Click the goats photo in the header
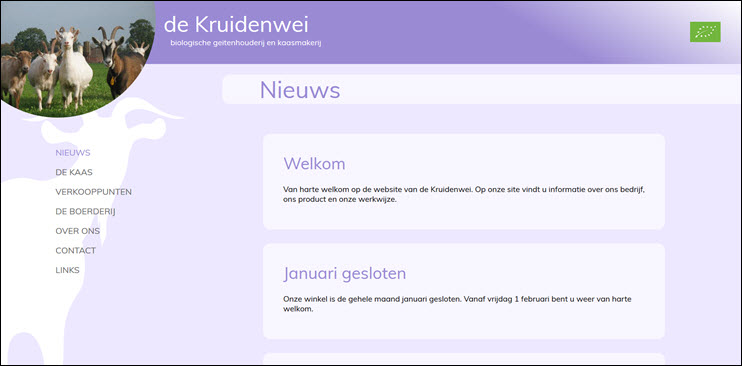The width and height of the screenshot is (742, 366). click(x=76, y=57)
